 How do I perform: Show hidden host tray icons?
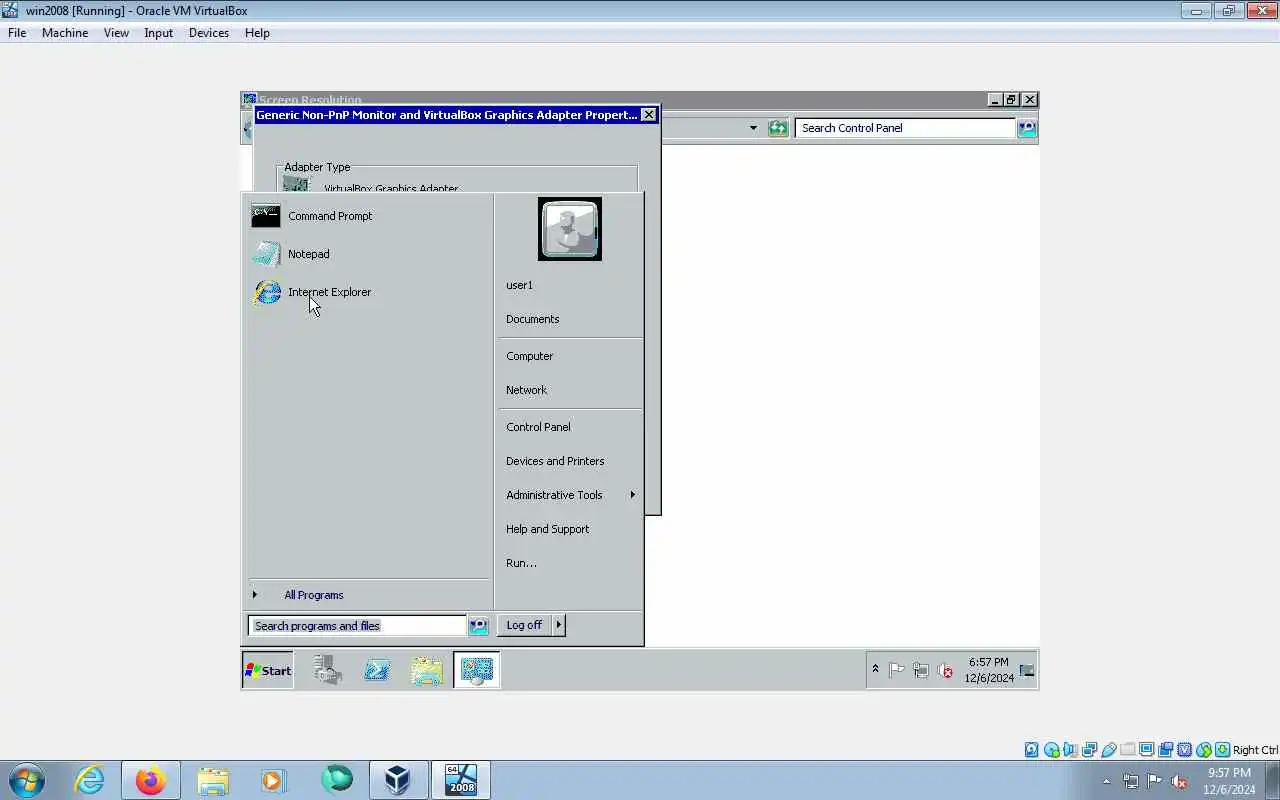coord(1106,782)
